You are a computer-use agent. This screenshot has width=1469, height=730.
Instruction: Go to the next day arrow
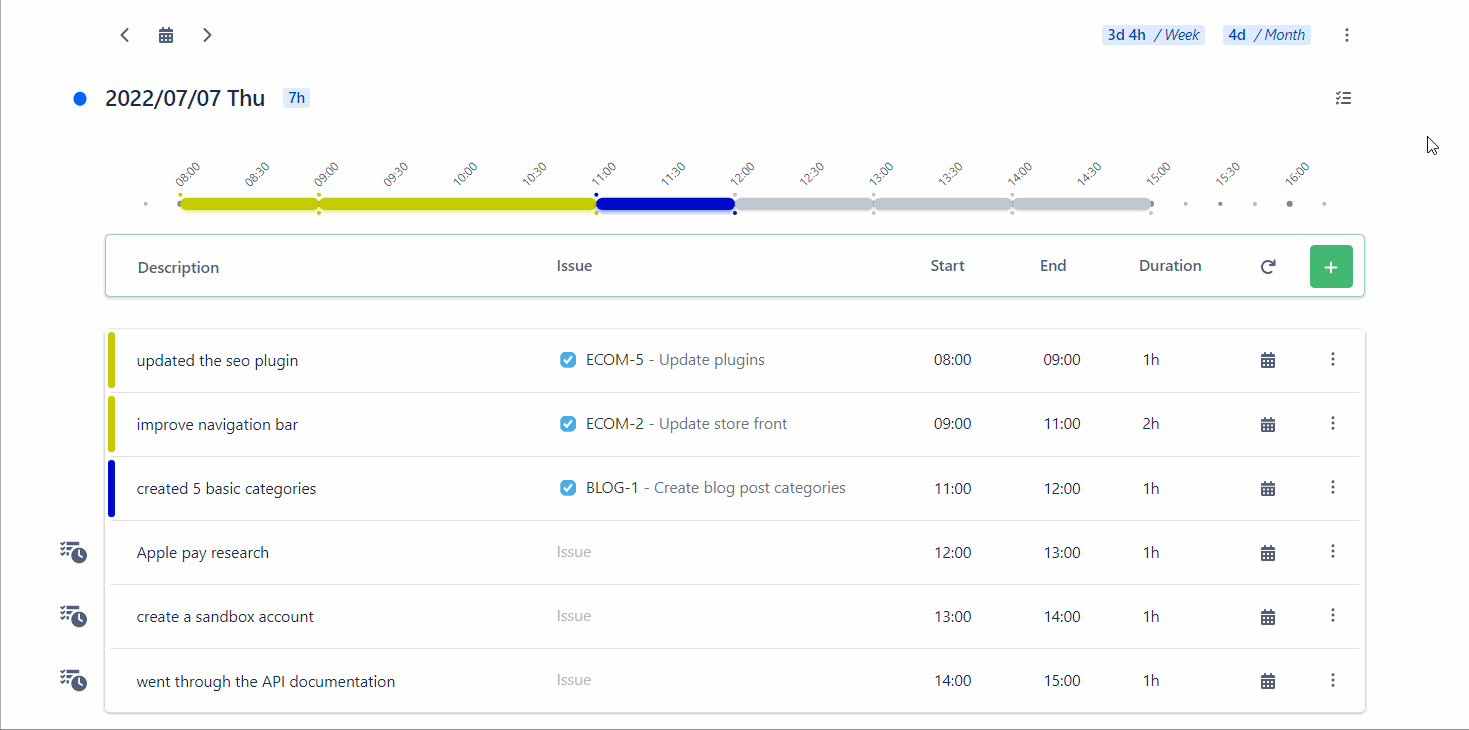(207, 35)
